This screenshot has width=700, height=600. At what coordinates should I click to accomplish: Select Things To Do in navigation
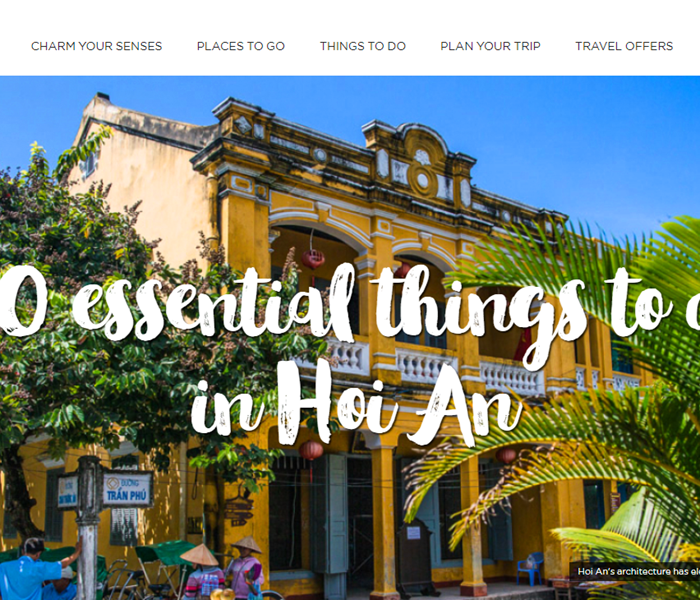tap(362, 46)
